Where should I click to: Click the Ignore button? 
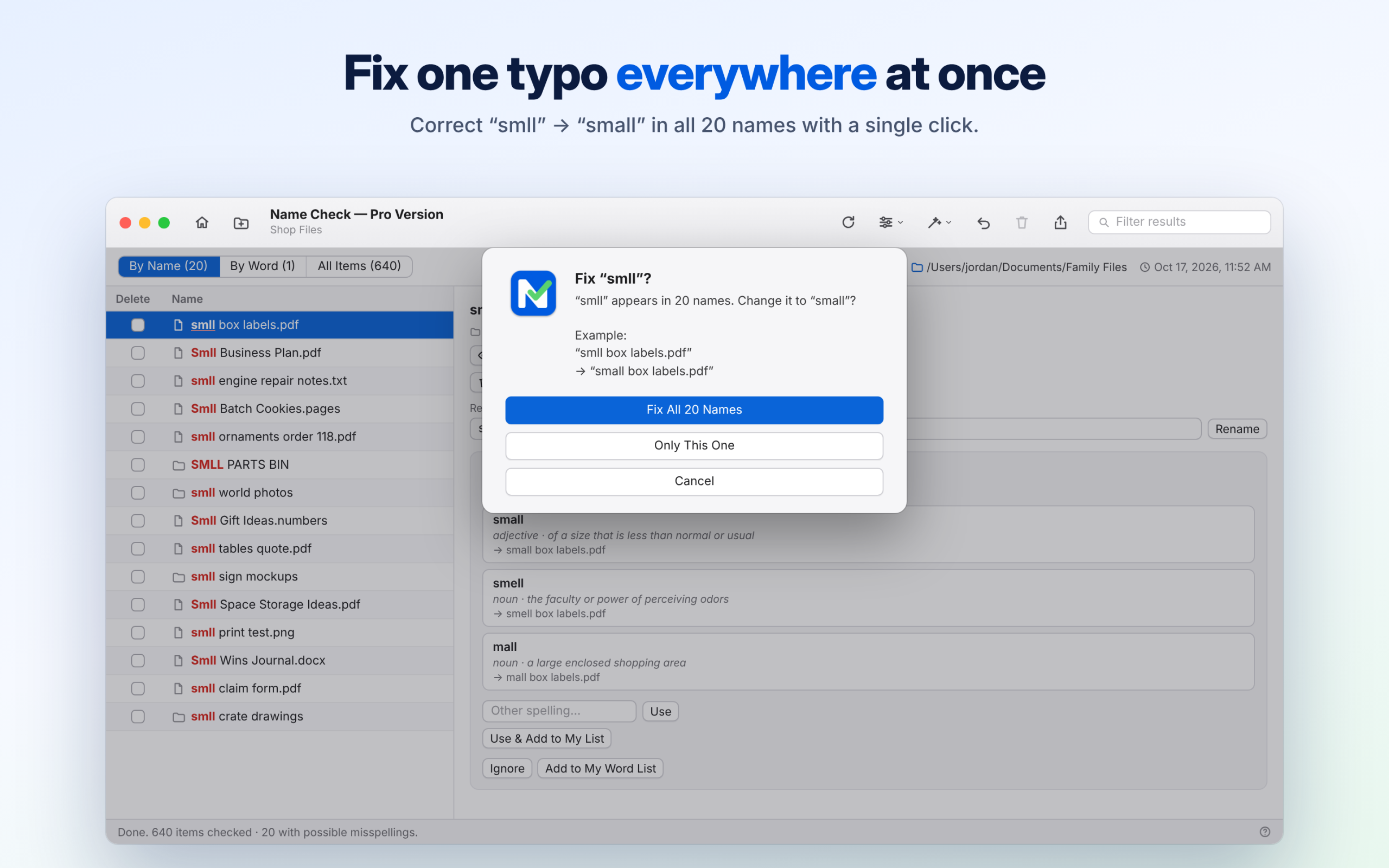[507, 769]
